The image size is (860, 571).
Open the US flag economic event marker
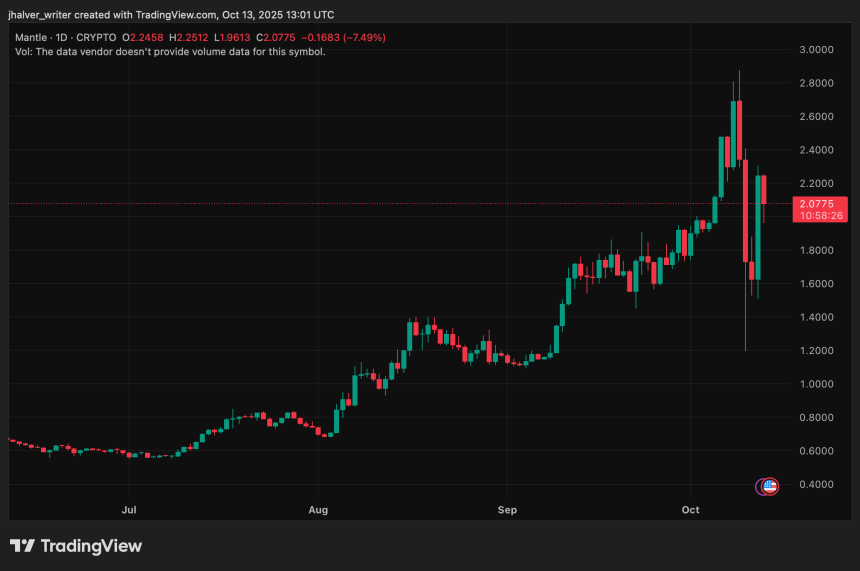[x=770, y=486]
